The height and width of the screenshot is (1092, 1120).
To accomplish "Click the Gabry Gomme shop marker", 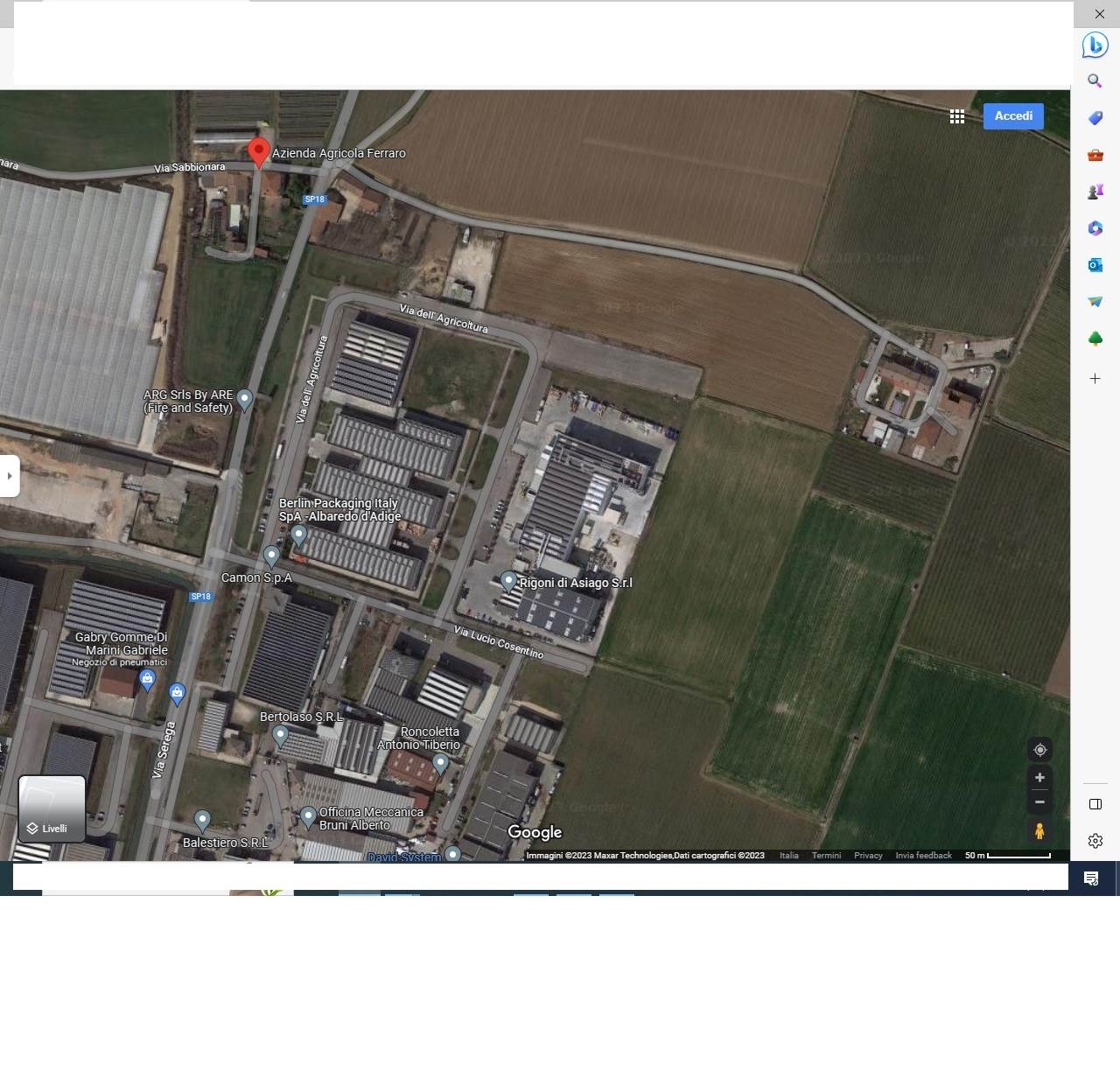I will (x=147, y=680).
